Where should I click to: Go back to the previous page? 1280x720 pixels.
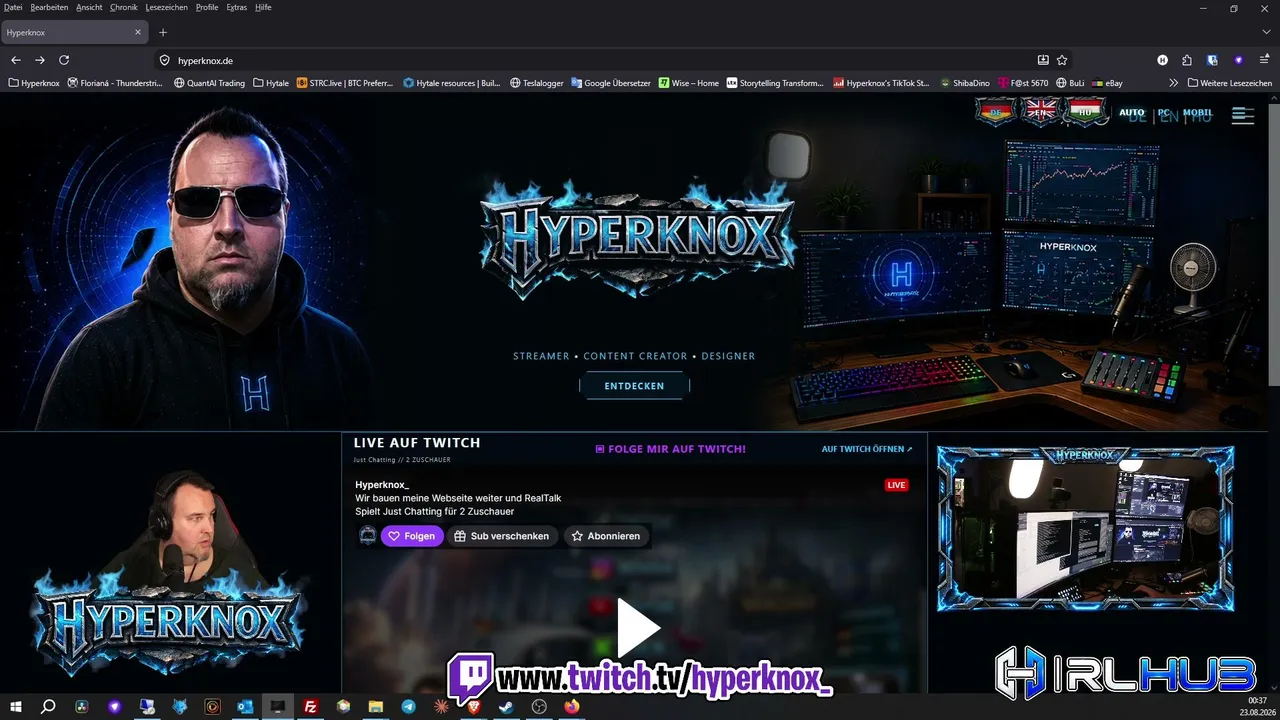click(16, 60)
